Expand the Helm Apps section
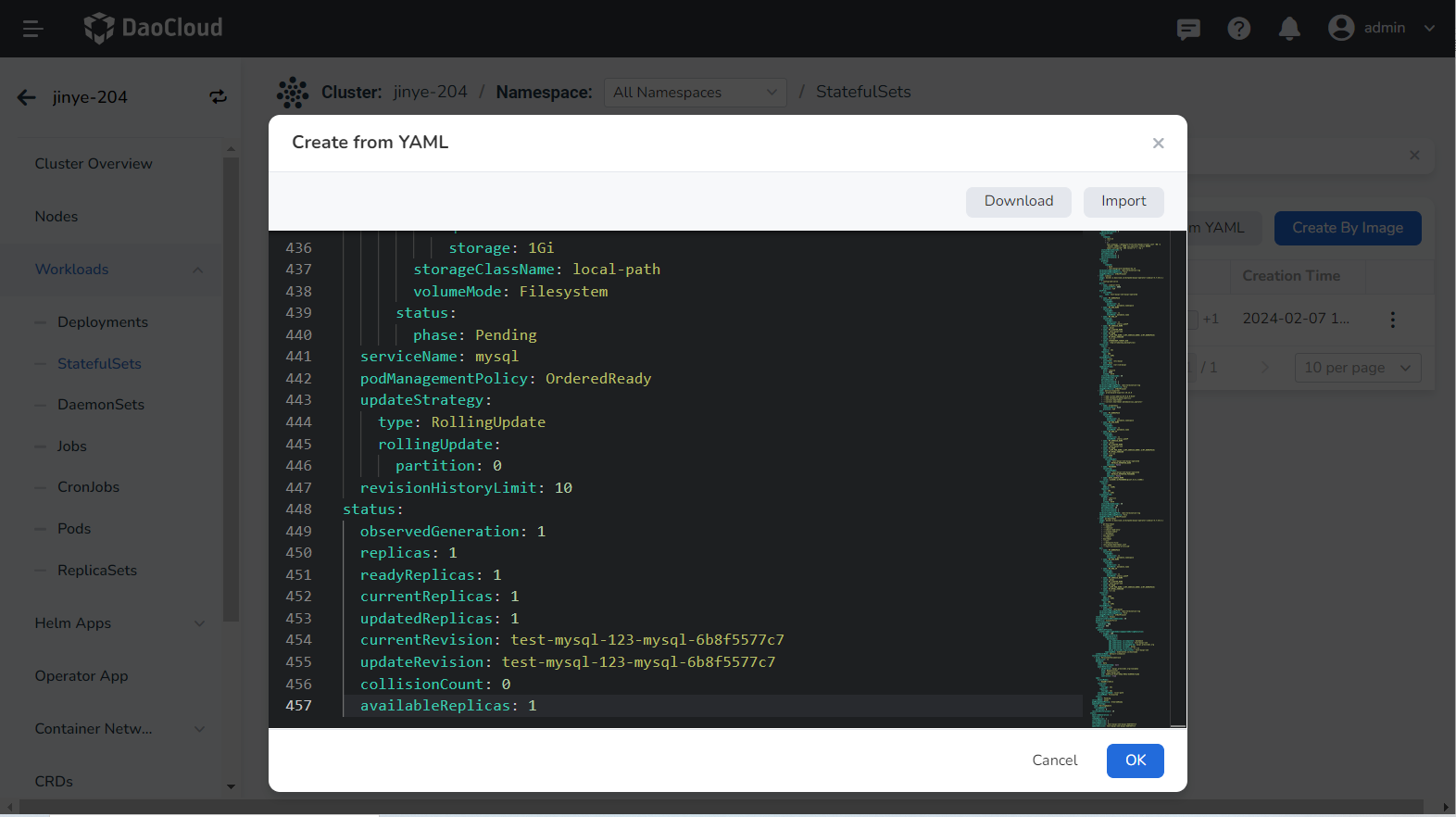The width and height of the screenshot is (1456, 817). click(199, 623)
